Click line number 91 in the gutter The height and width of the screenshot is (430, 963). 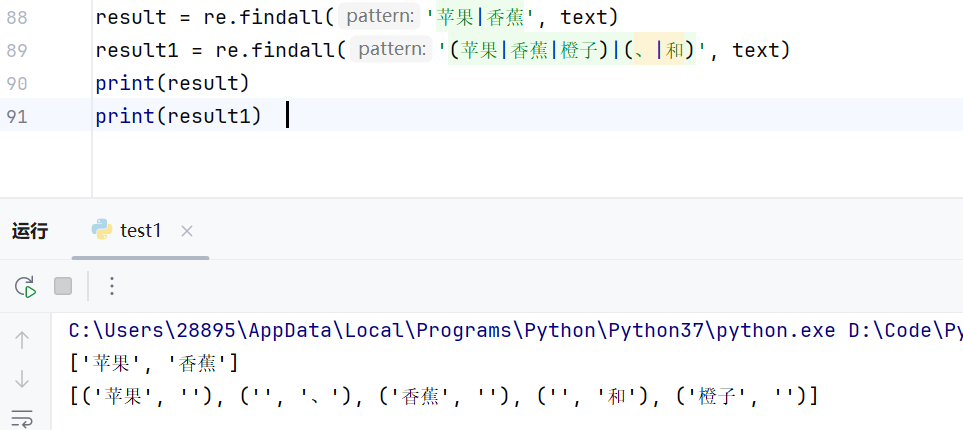[17, 116]
